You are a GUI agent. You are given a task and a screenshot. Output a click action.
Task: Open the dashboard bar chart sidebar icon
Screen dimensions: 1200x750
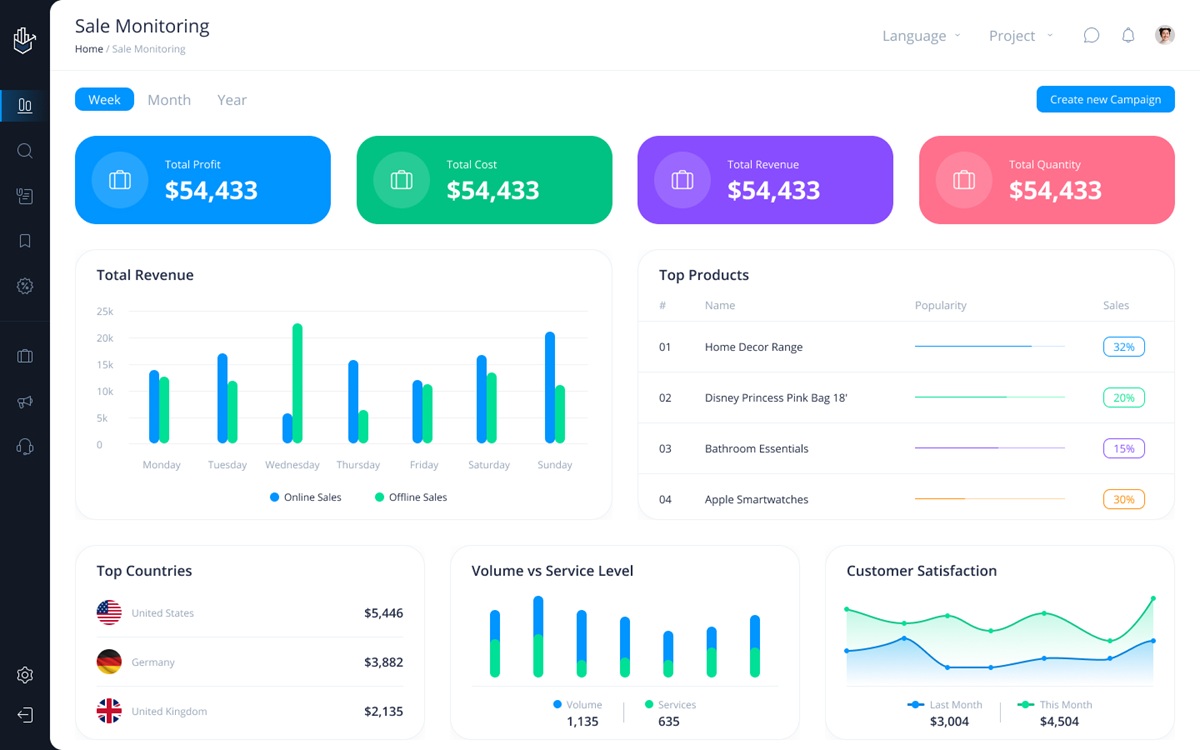(x=25, y=105)
